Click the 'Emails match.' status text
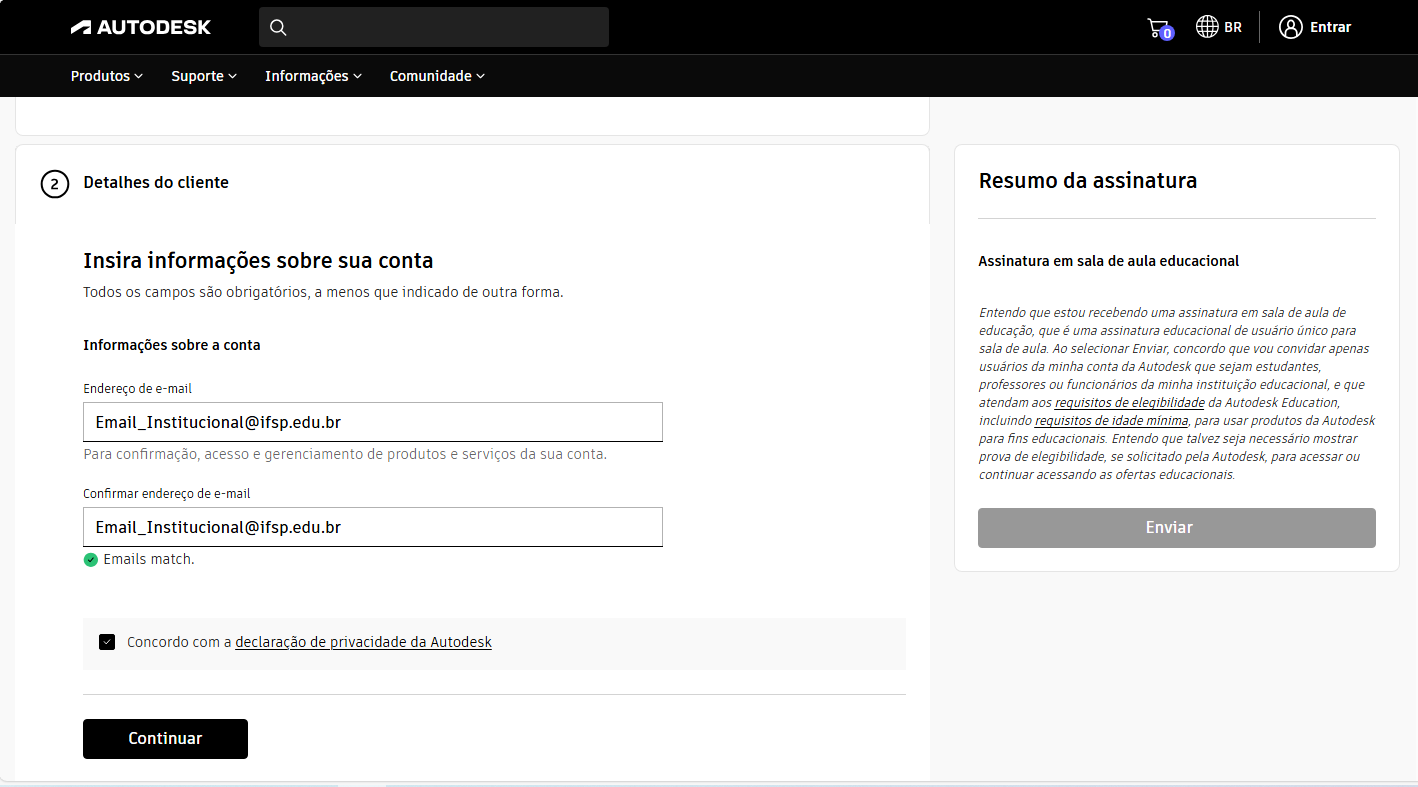Image resolution: width=1418 pixels, height=787 pixels. pyautogui.click(x=149, y=560)
